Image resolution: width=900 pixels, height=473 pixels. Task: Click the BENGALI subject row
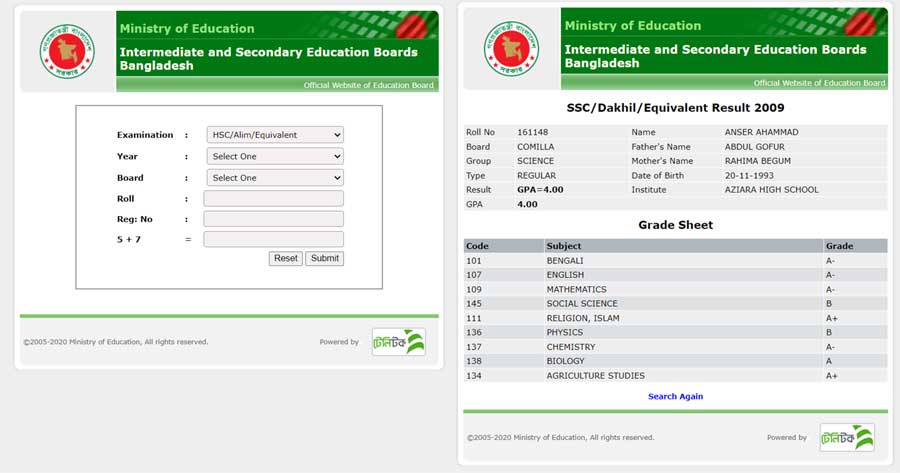click(x=676, y=261)
